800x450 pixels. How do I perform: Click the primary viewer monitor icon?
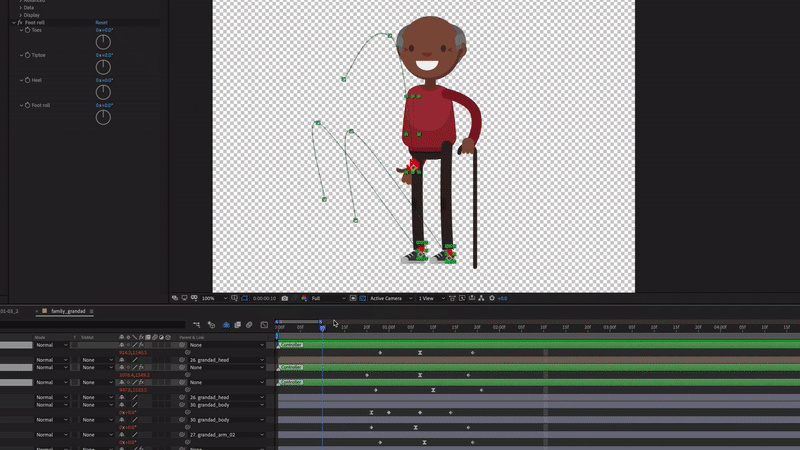tap(184, 298)
